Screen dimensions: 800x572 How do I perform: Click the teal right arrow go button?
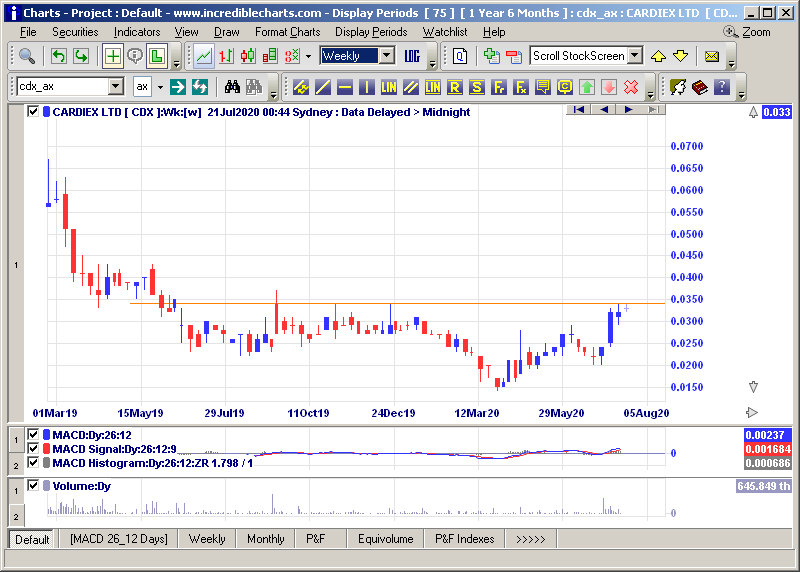click(178, 87)
